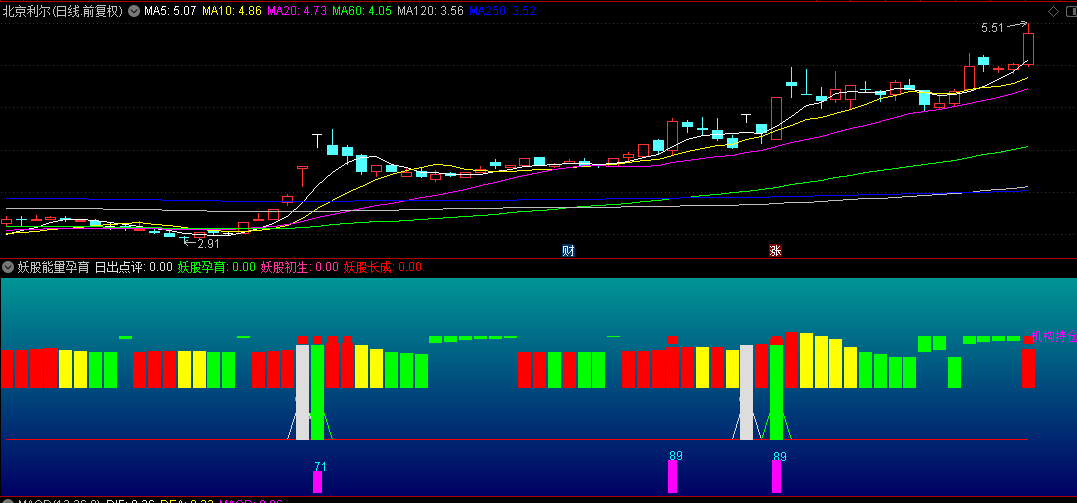Click the 2.91 low price label
Viewport: 1077px width, 503px height.
point(208,243)
